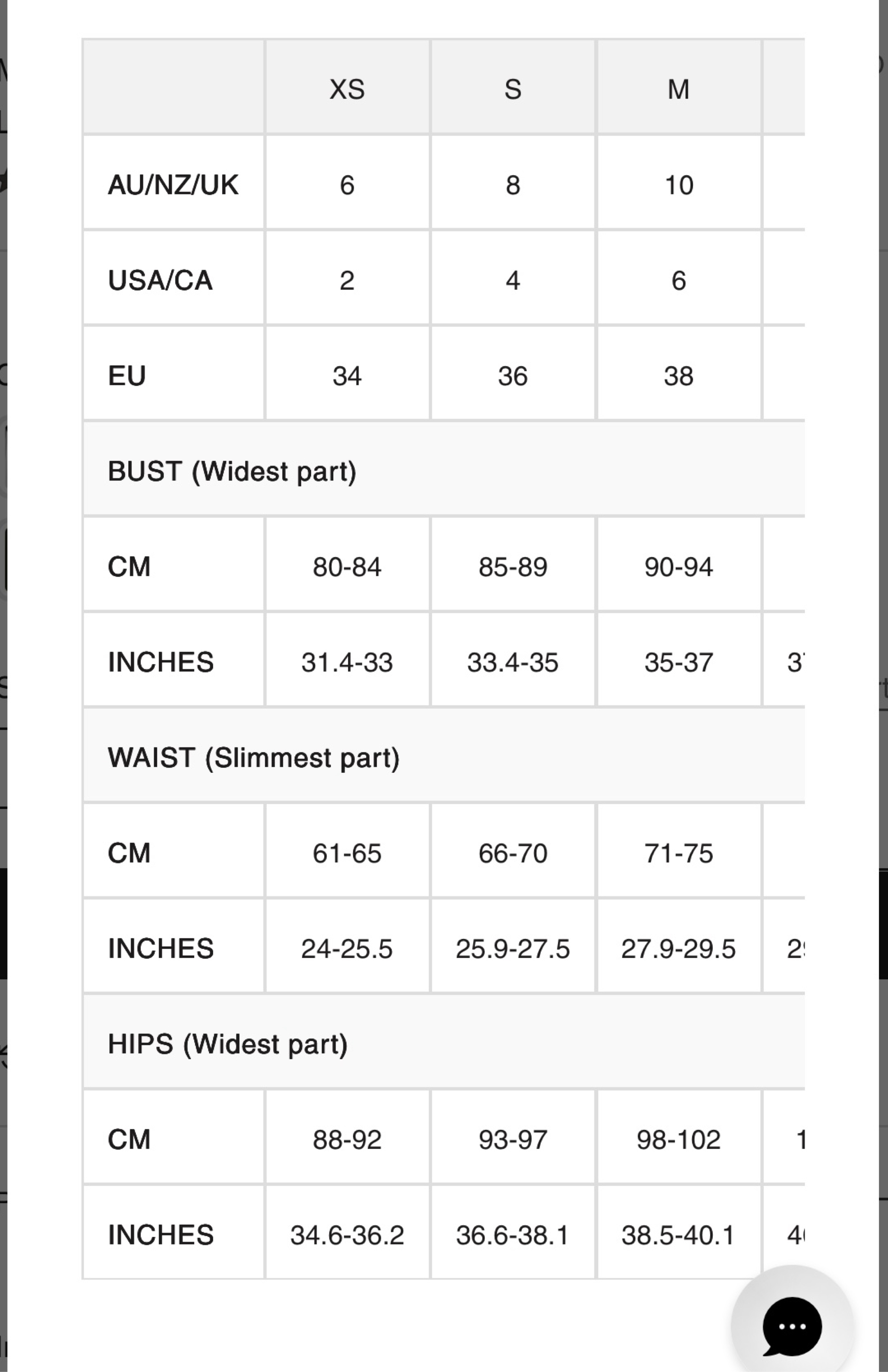Select hips inches value 38.5-40.1
888x1372 pixels.
pos(678,1235)
